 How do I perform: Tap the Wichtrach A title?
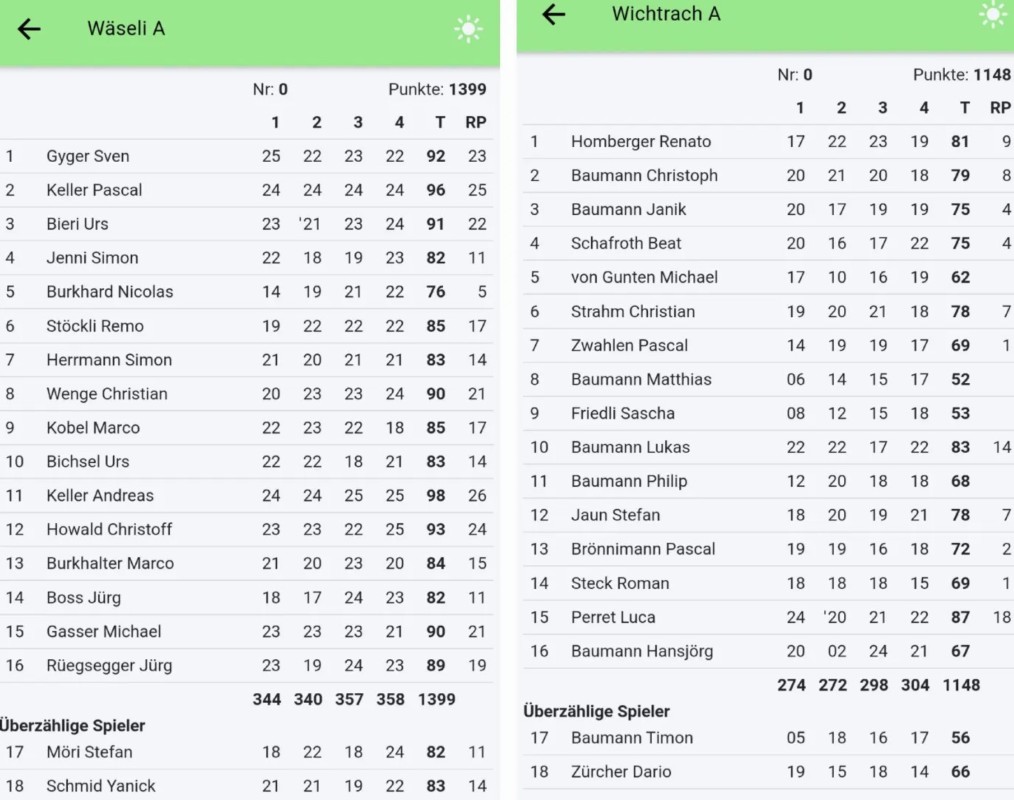pos(666,14)
